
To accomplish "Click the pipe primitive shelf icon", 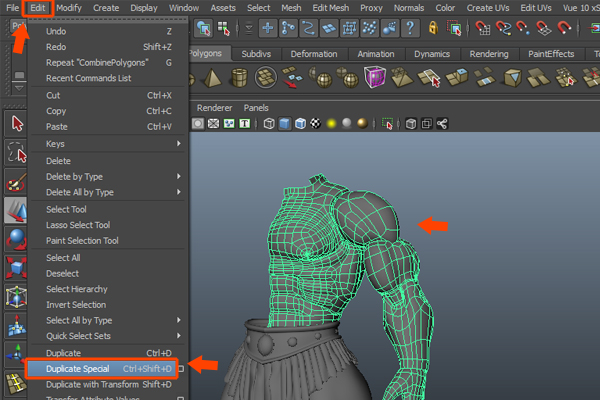I will point(239,78).
